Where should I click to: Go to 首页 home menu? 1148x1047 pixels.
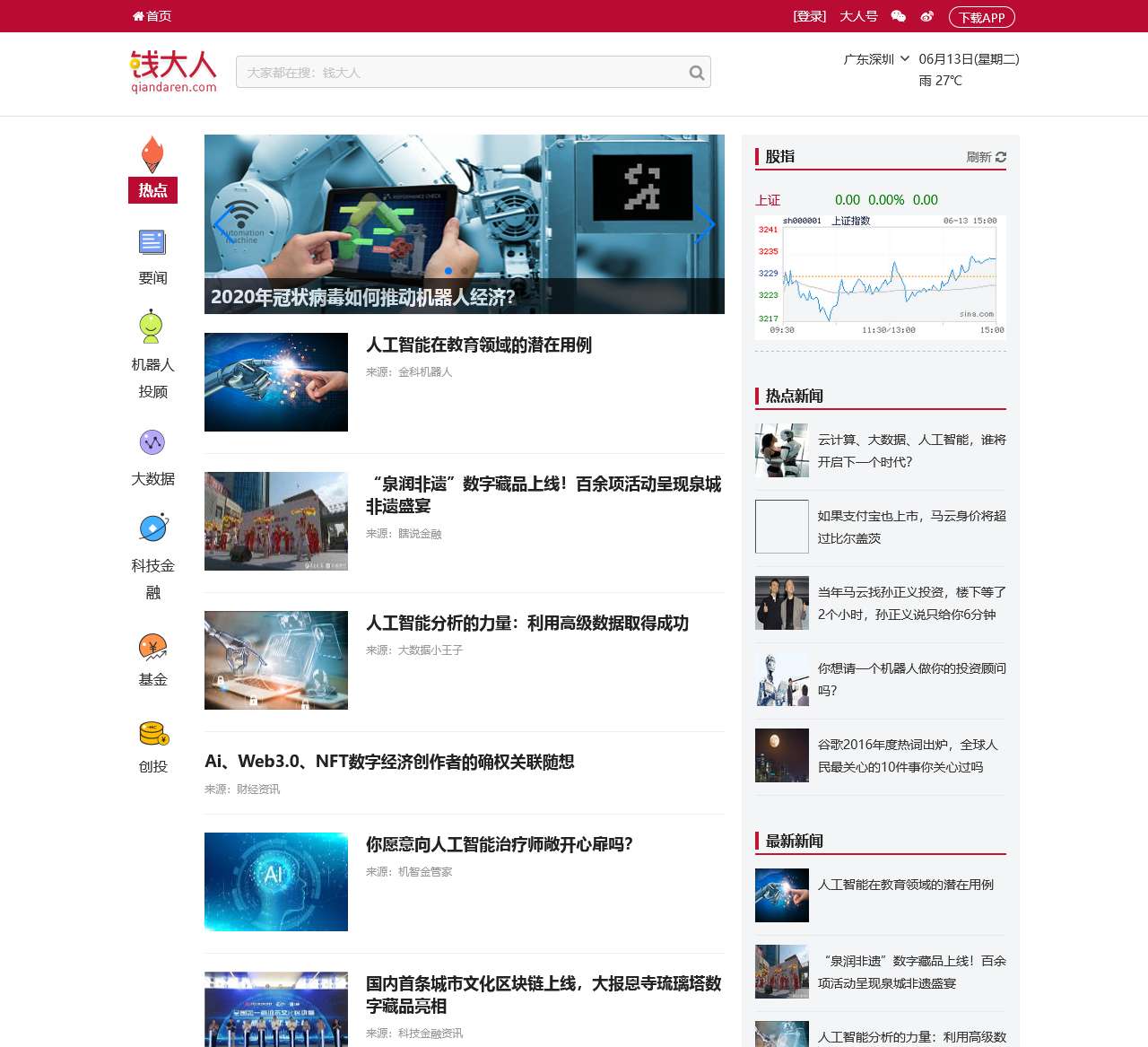click(152, 16)
